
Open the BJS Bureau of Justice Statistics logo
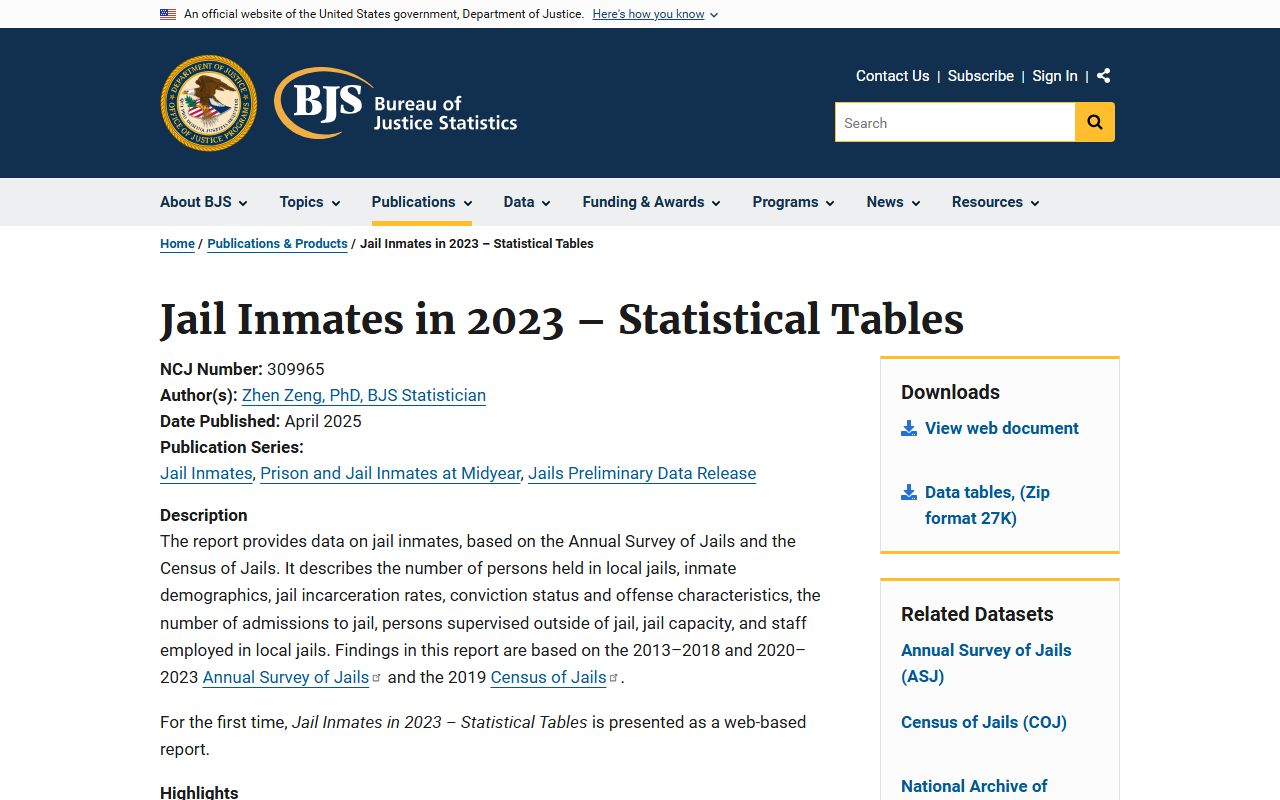tap(396, 103)
